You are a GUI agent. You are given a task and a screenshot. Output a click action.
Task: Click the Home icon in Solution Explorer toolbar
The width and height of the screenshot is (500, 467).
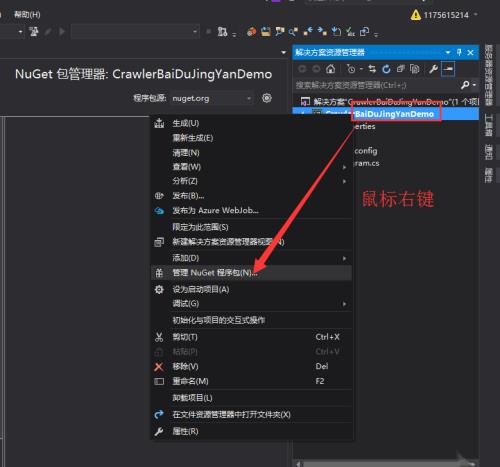point(330,69)
